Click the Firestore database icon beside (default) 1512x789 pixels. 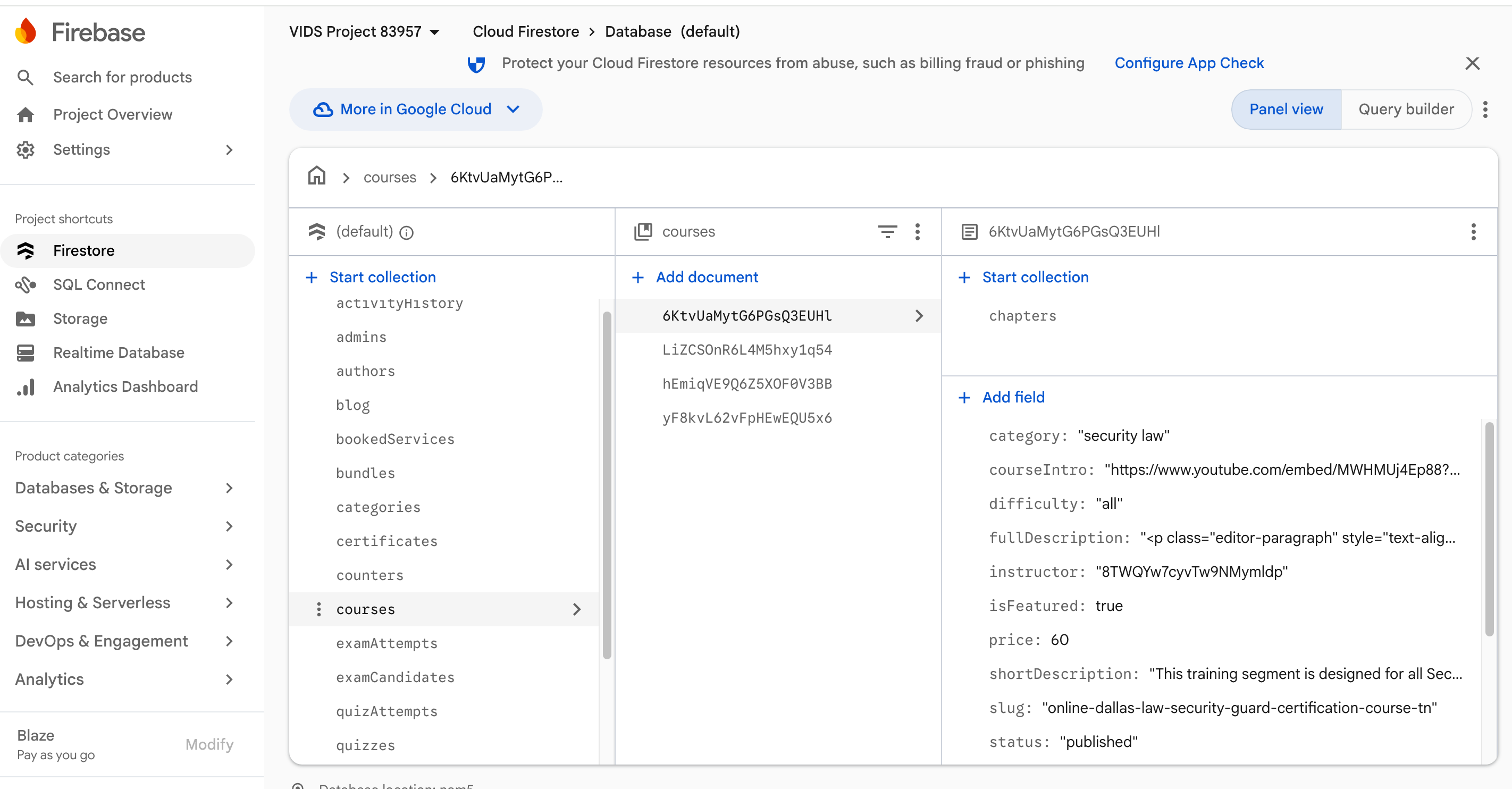tap(317, 231)
